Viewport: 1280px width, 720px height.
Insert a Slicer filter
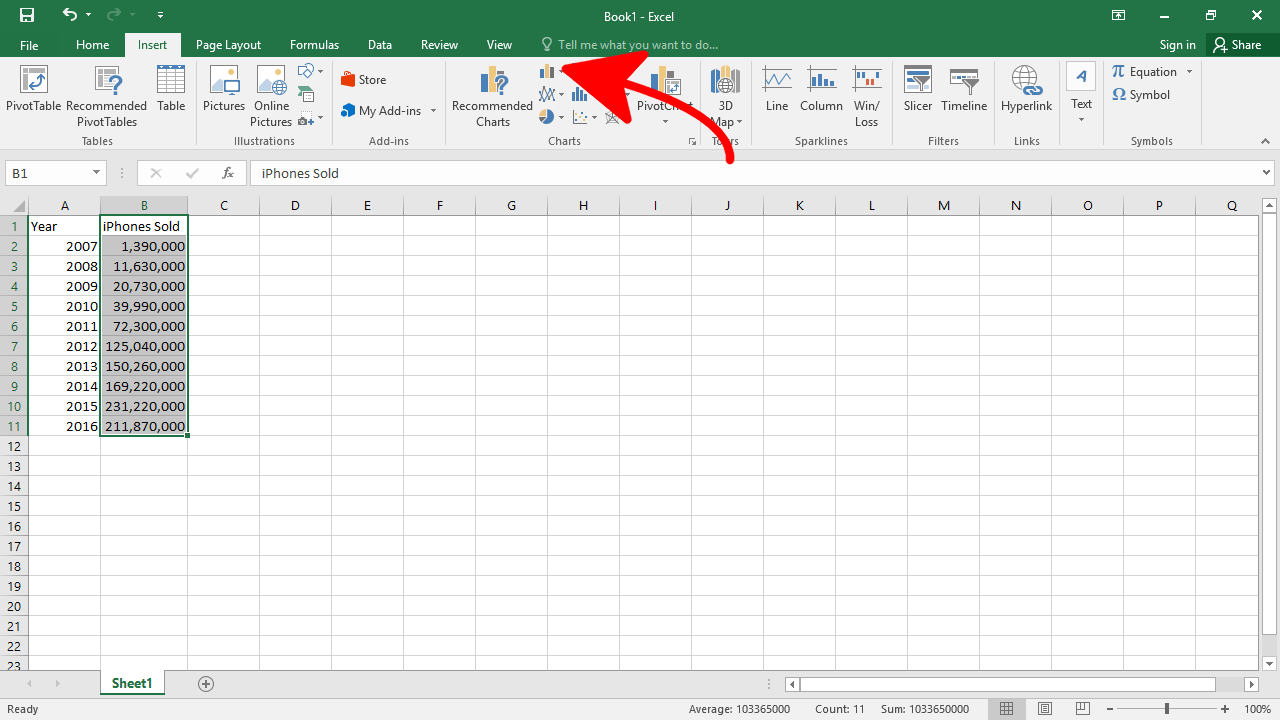918,89
